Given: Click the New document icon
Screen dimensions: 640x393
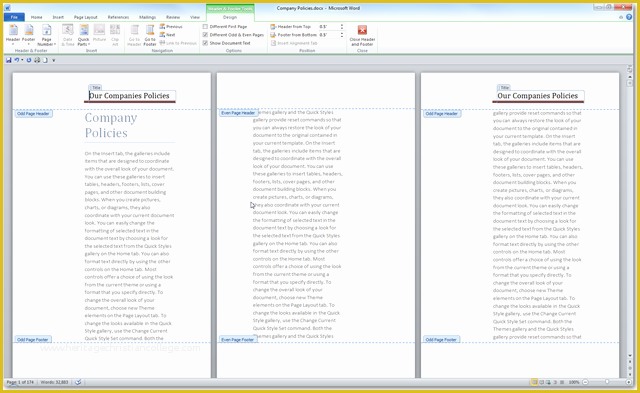Looking at the screenshot, I should coord(45,60).
